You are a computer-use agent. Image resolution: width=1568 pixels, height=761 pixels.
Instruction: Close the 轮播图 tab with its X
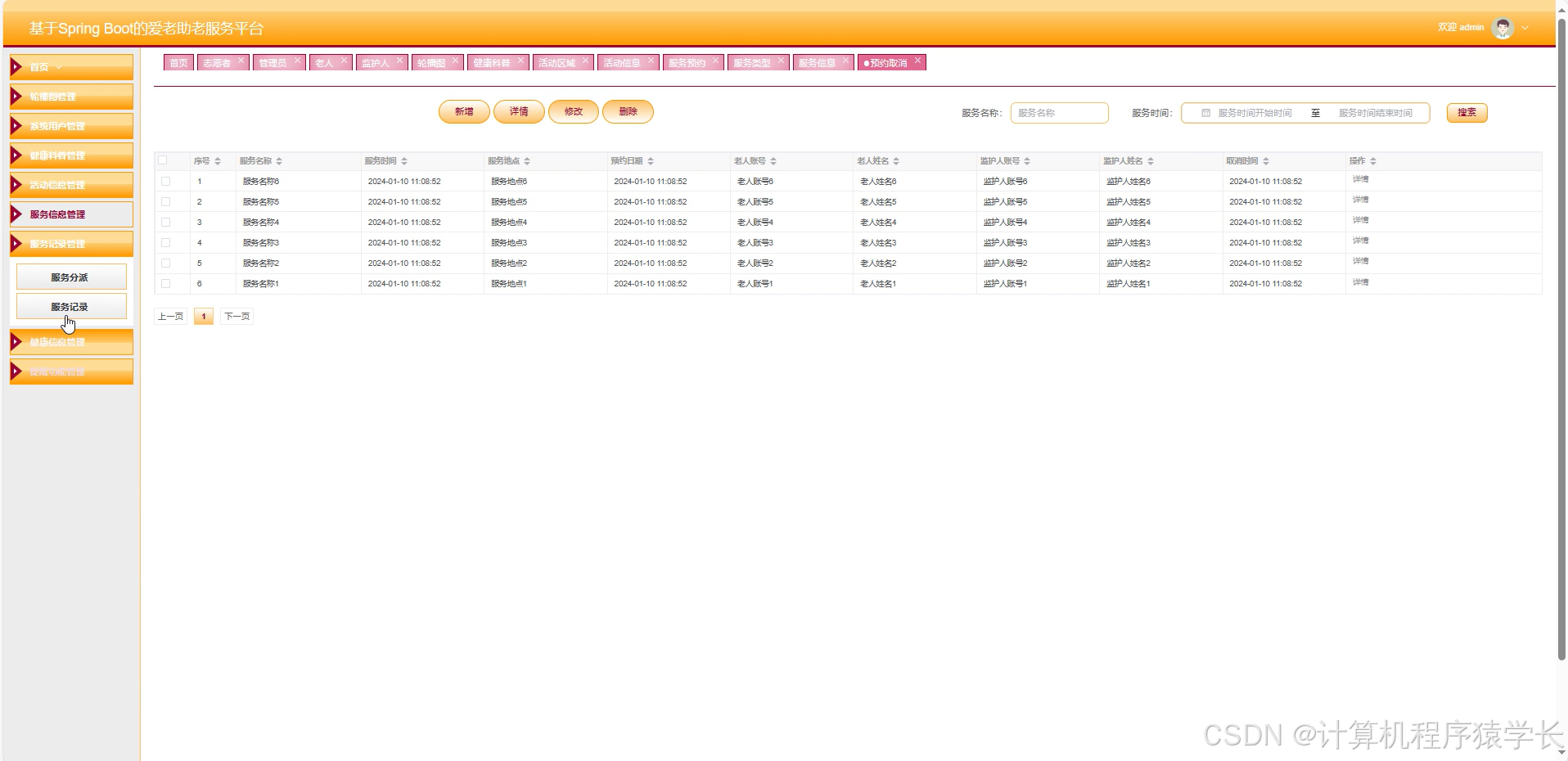(455, 61)
